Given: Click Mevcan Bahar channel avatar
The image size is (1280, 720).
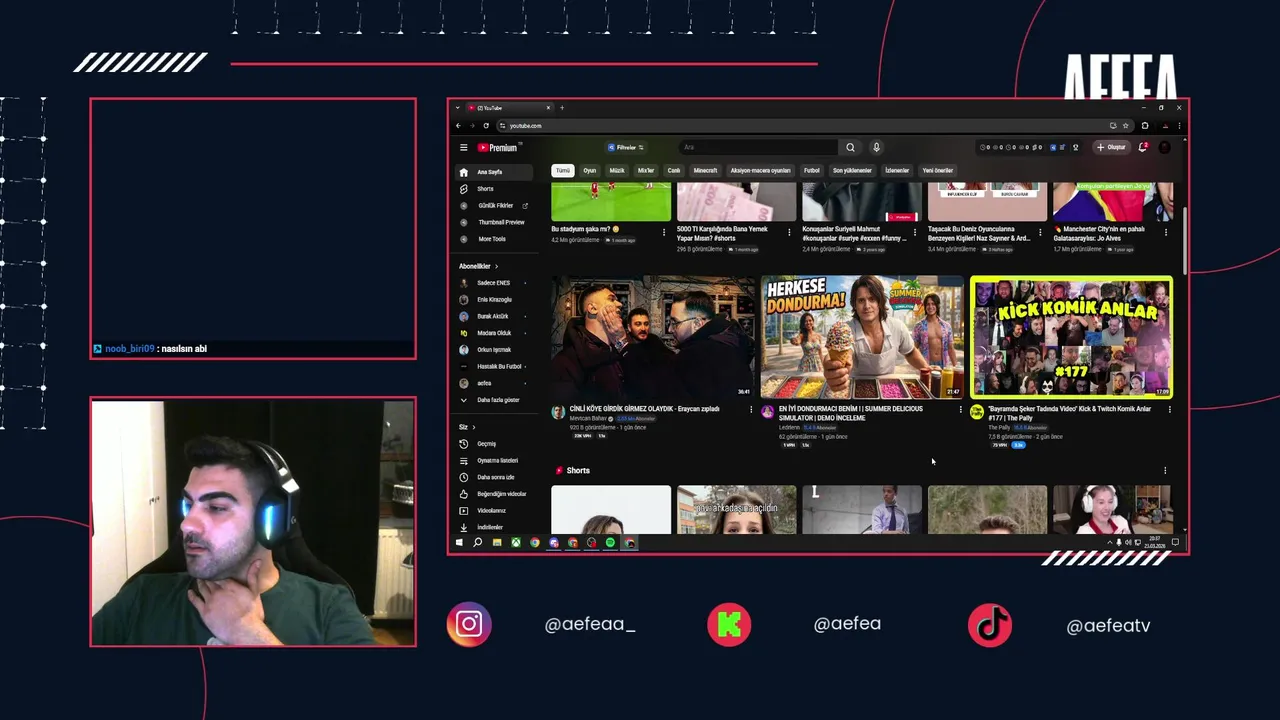Looking at the screenshot, I should (x=558, y=412).
